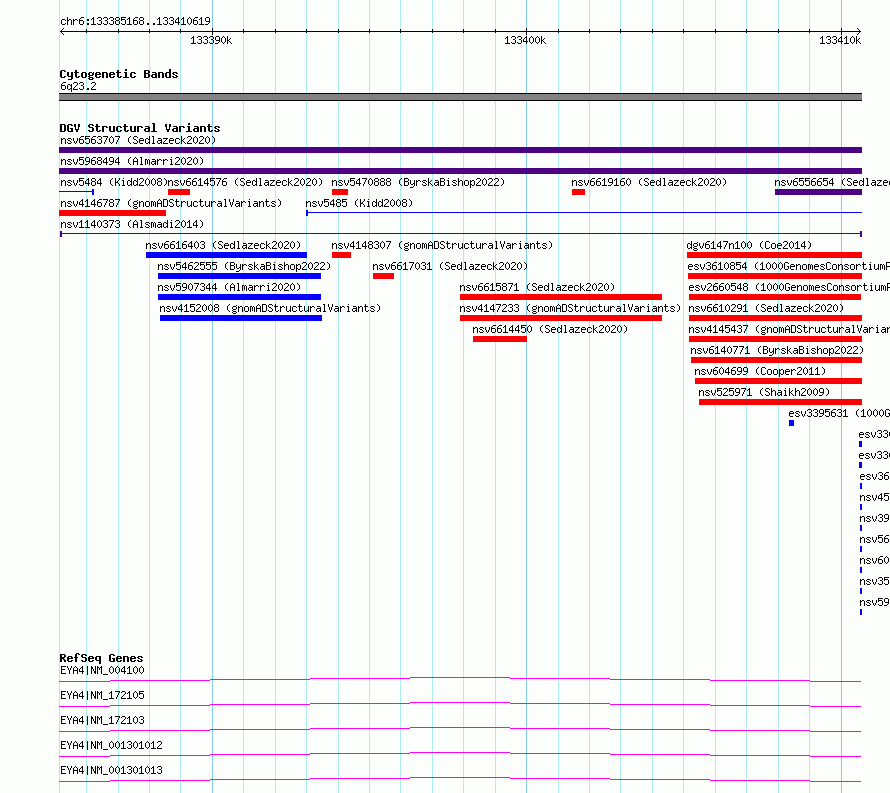The width and height of the screenshot is (890, 793).
Task: Click the nsv6140771 (ByrskaBishop2022) label
Action: click(x=777, y=350)
